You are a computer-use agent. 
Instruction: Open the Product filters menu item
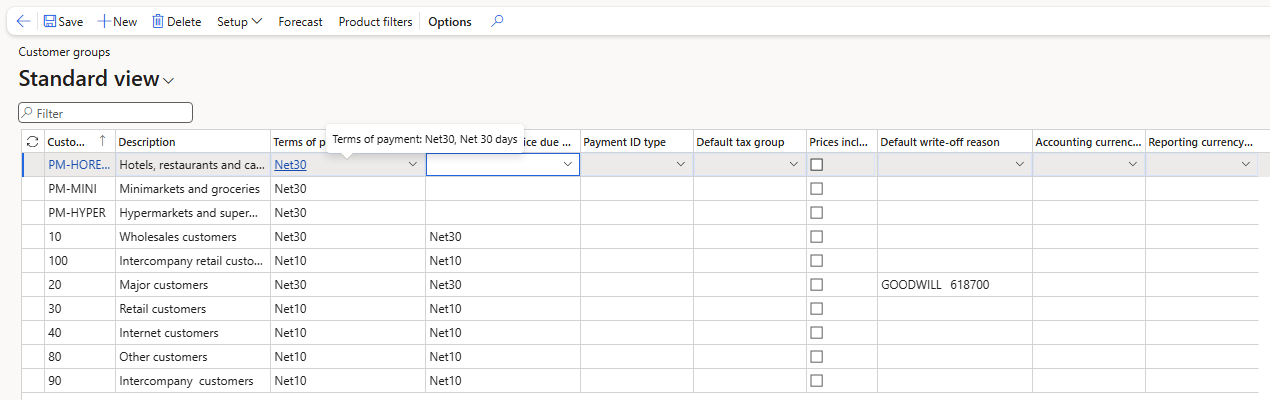click(x=375, y=21)
